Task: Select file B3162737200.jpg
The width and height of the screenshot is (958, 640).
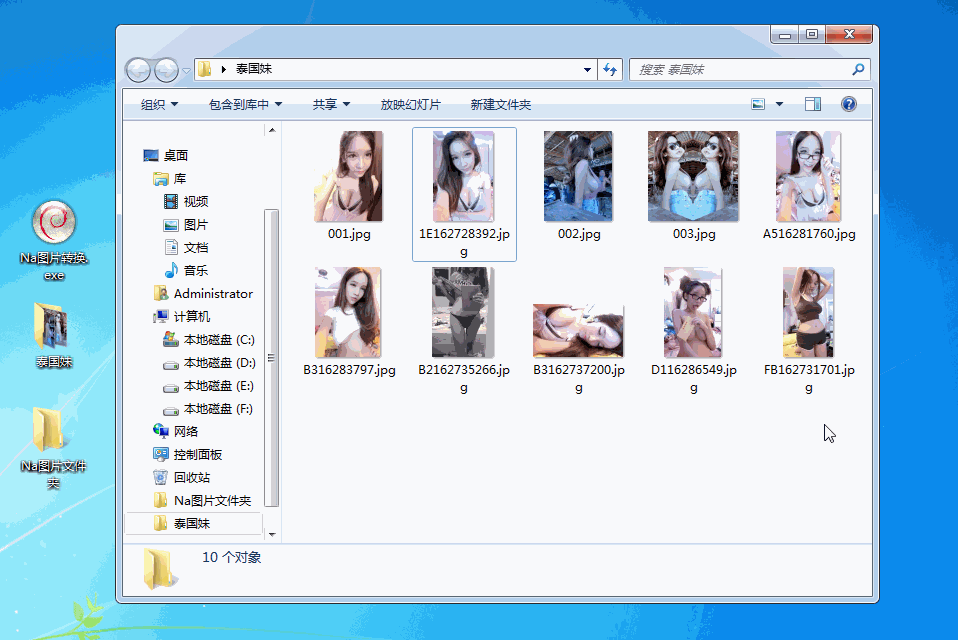Action: [579, 348]
